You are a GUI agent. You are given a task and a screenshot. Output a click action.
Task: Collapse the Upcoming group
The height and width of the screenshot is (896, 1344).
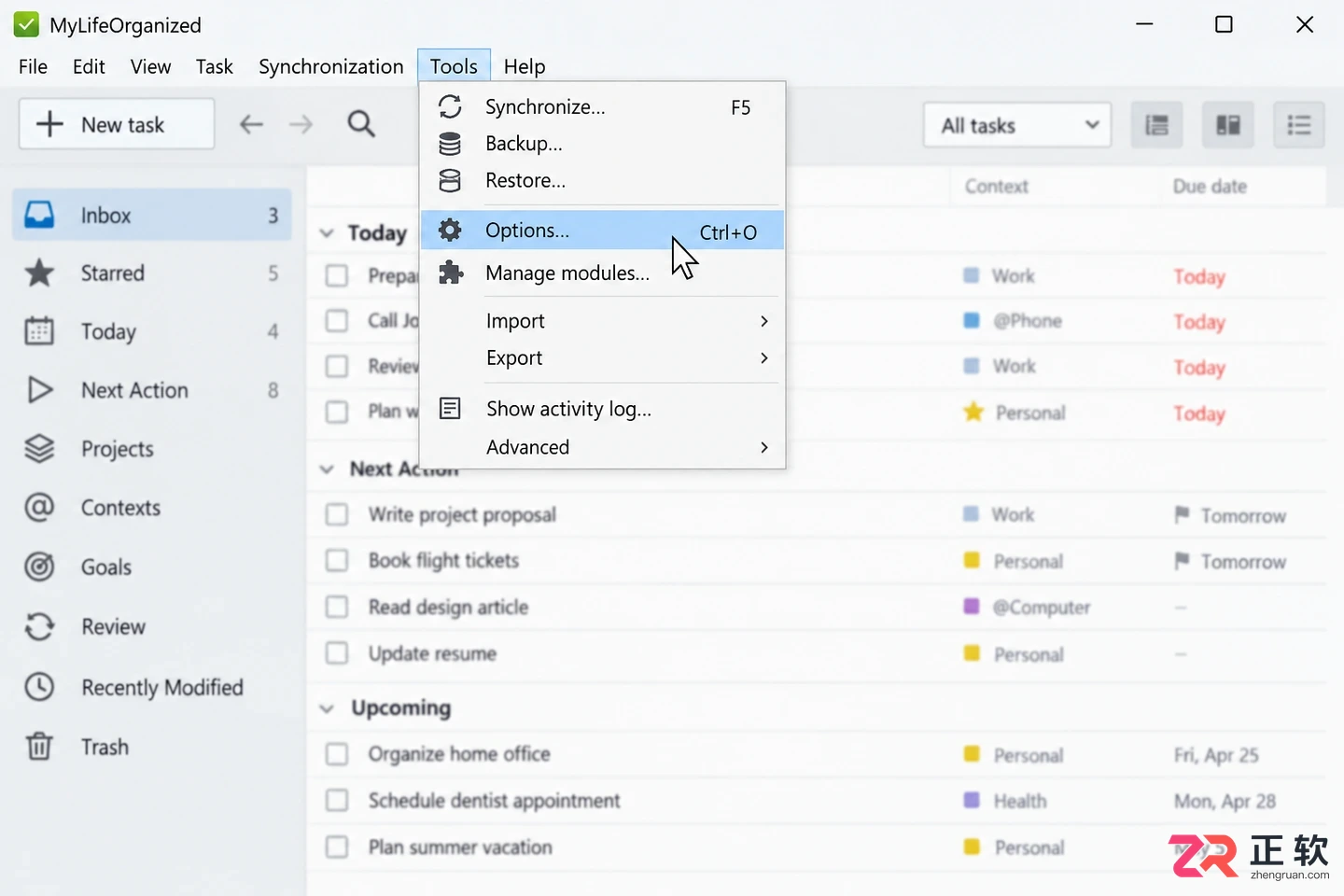327,709
